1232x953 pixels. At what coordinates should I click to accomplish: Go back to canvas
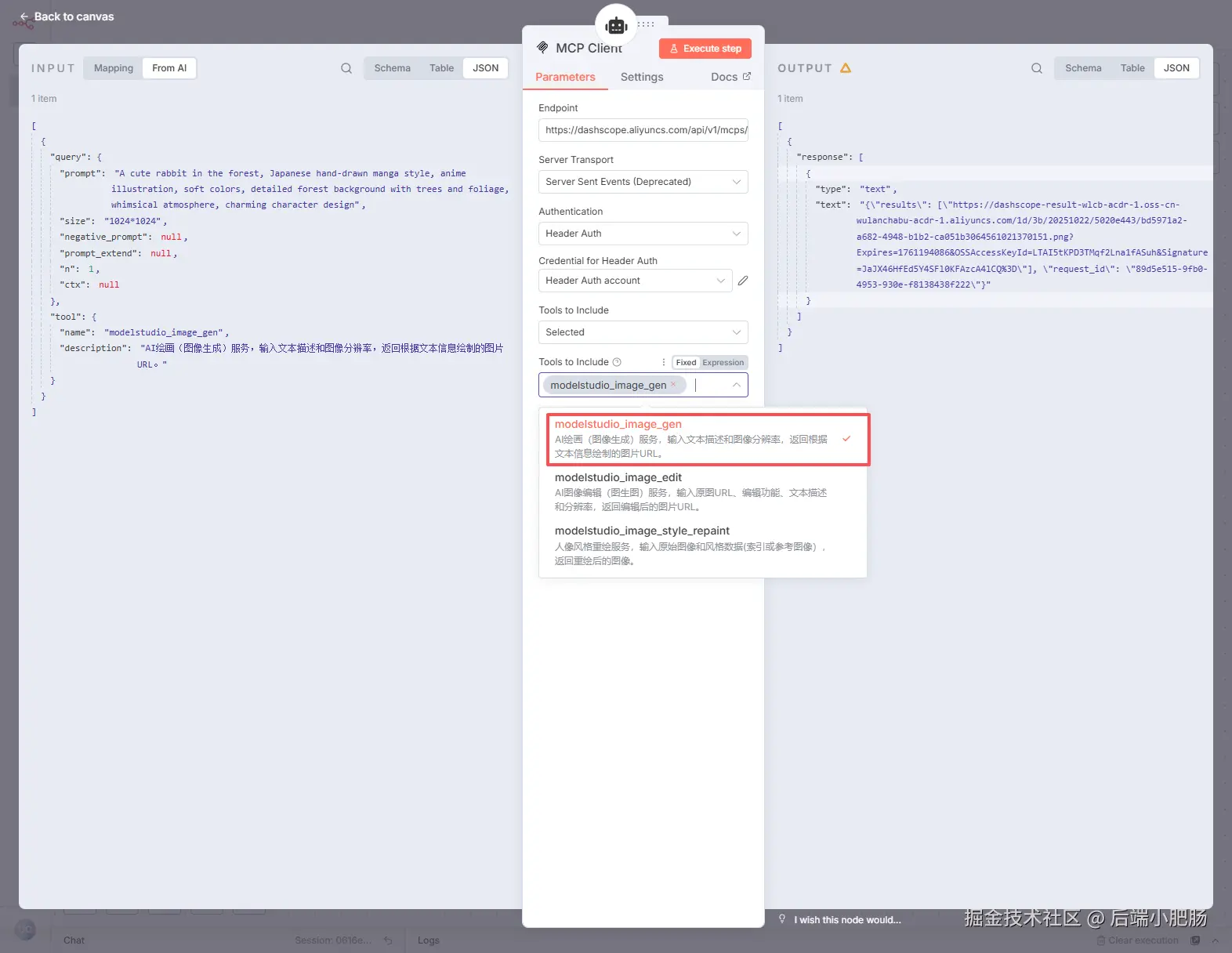click(67, 16)
